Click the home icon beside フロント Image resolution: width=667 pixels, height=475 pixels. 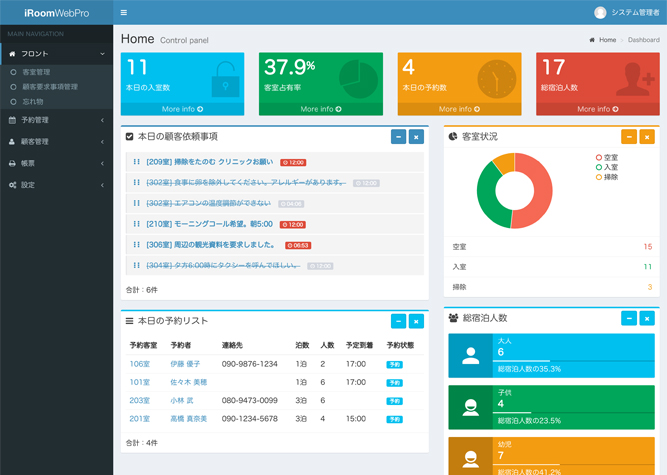[x=12, y=54]
